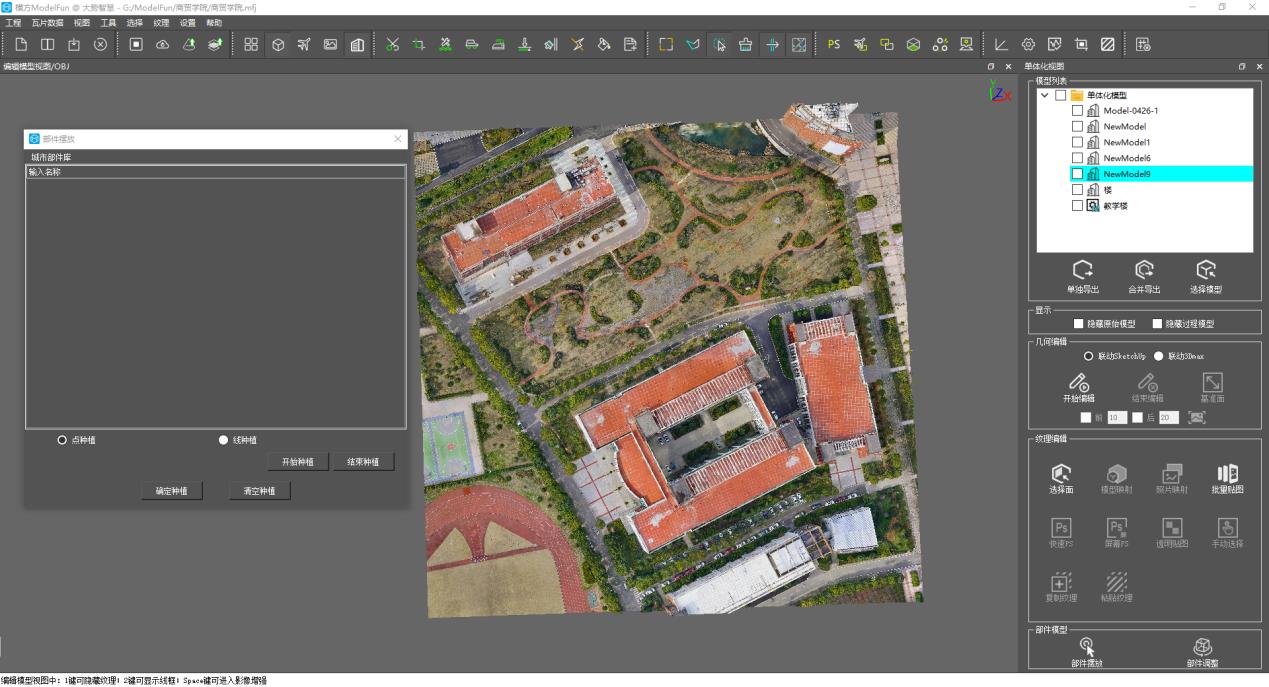Check the Model-0426-1 model checkbox
The image size is (1269, 687).
(x=1077, y=111)
